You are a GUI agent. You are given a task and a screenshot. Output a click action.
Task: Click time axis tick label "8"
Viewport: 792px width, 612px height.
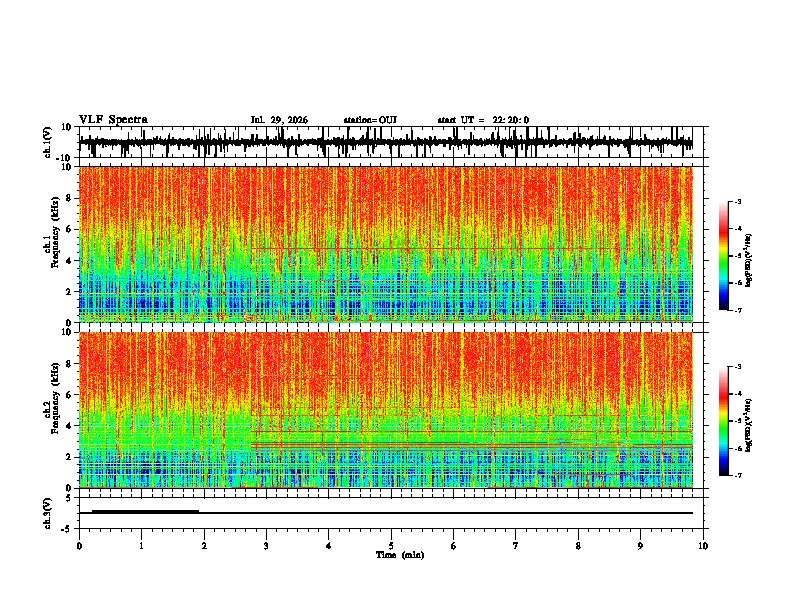pyautogui.click(x=578, y=546)
